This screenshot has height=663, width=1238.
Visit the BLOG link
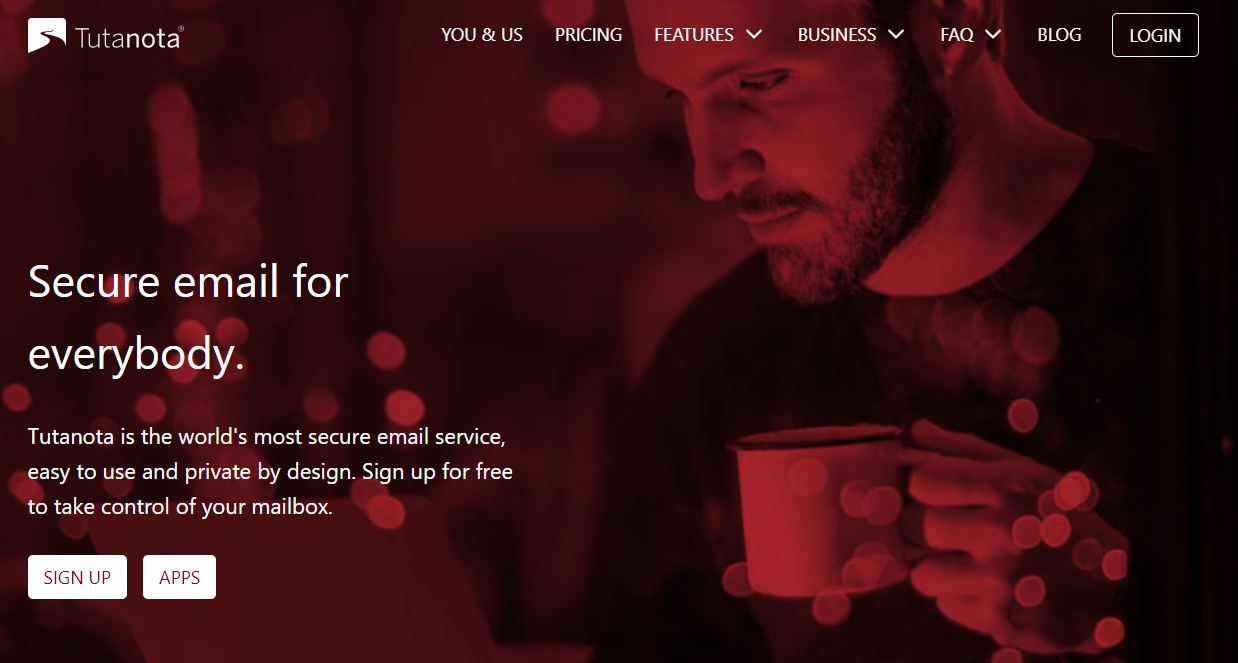[x=1059, y=35]
